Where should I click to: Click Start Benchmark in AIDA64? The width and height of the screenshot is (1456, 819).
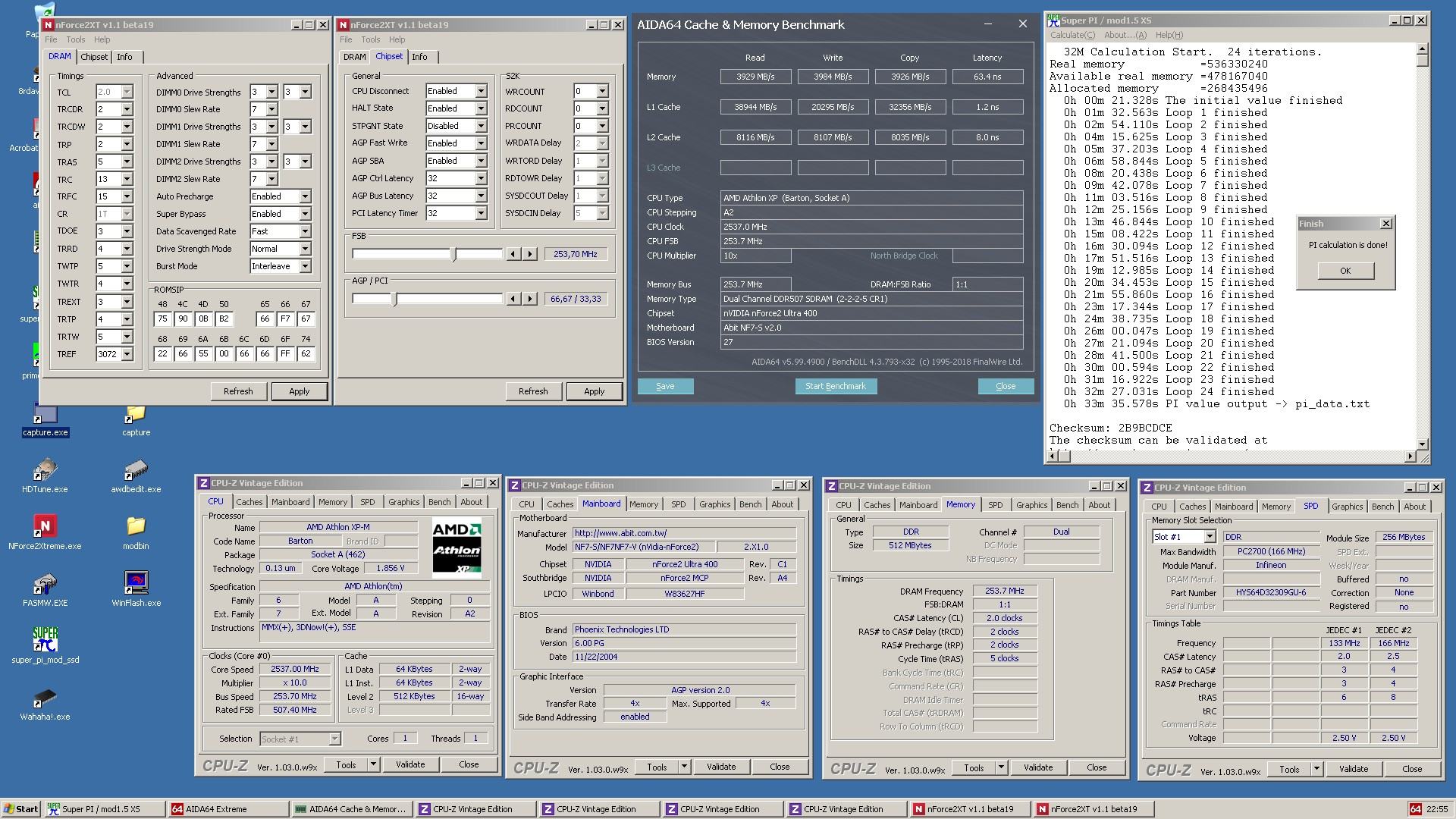pyautogui.click(x=836, y=386)
